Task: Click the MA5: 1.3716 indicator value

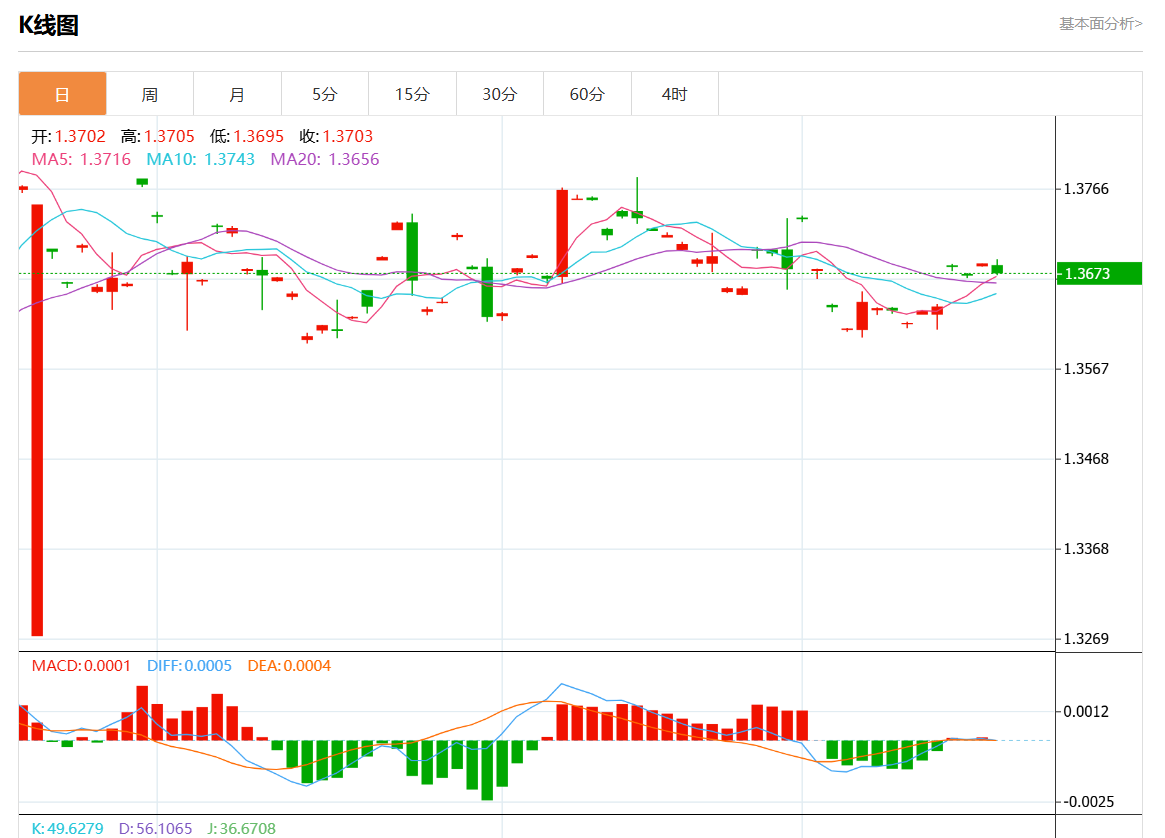Action: [x=81, y=159]
